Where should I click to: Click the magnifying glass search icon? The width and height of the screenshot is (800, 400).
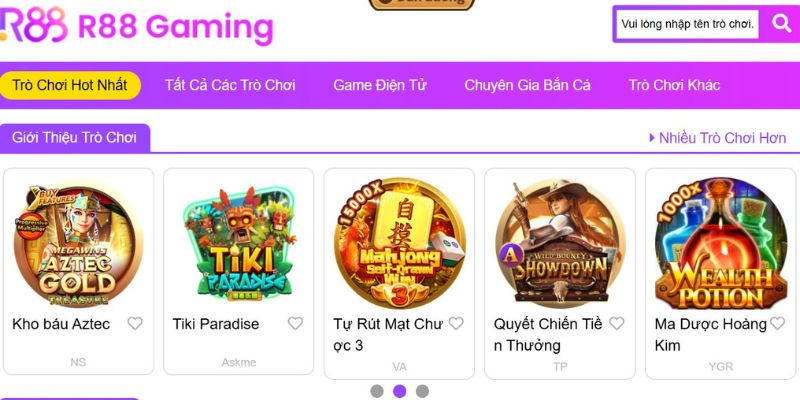coord(781,23)
